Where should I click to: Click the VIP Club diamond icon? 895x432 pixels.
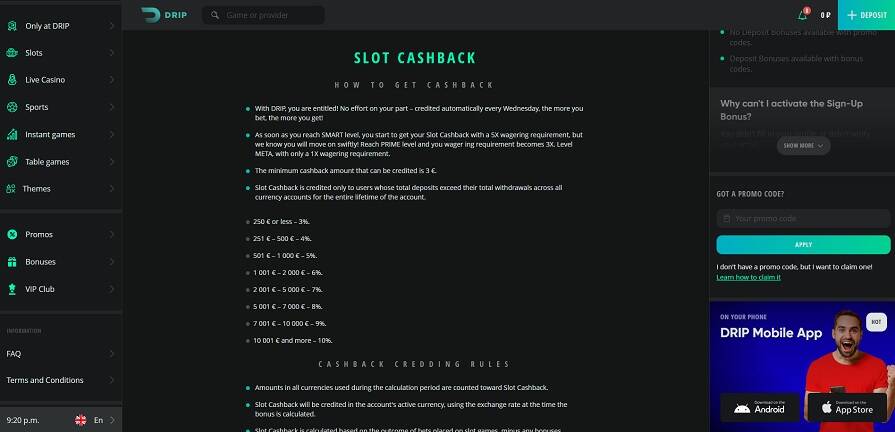pos(11,289)
